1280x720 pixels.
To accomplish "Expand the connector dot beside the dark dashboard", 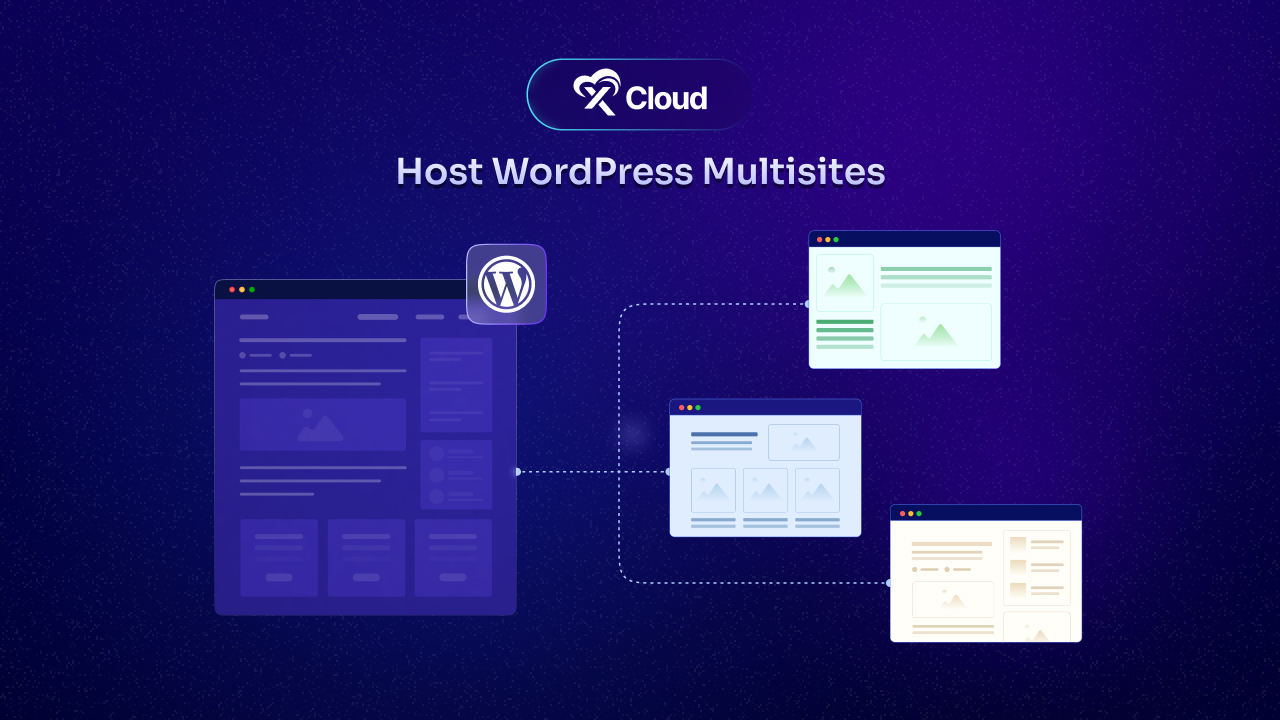I will [x=518, y=471].
